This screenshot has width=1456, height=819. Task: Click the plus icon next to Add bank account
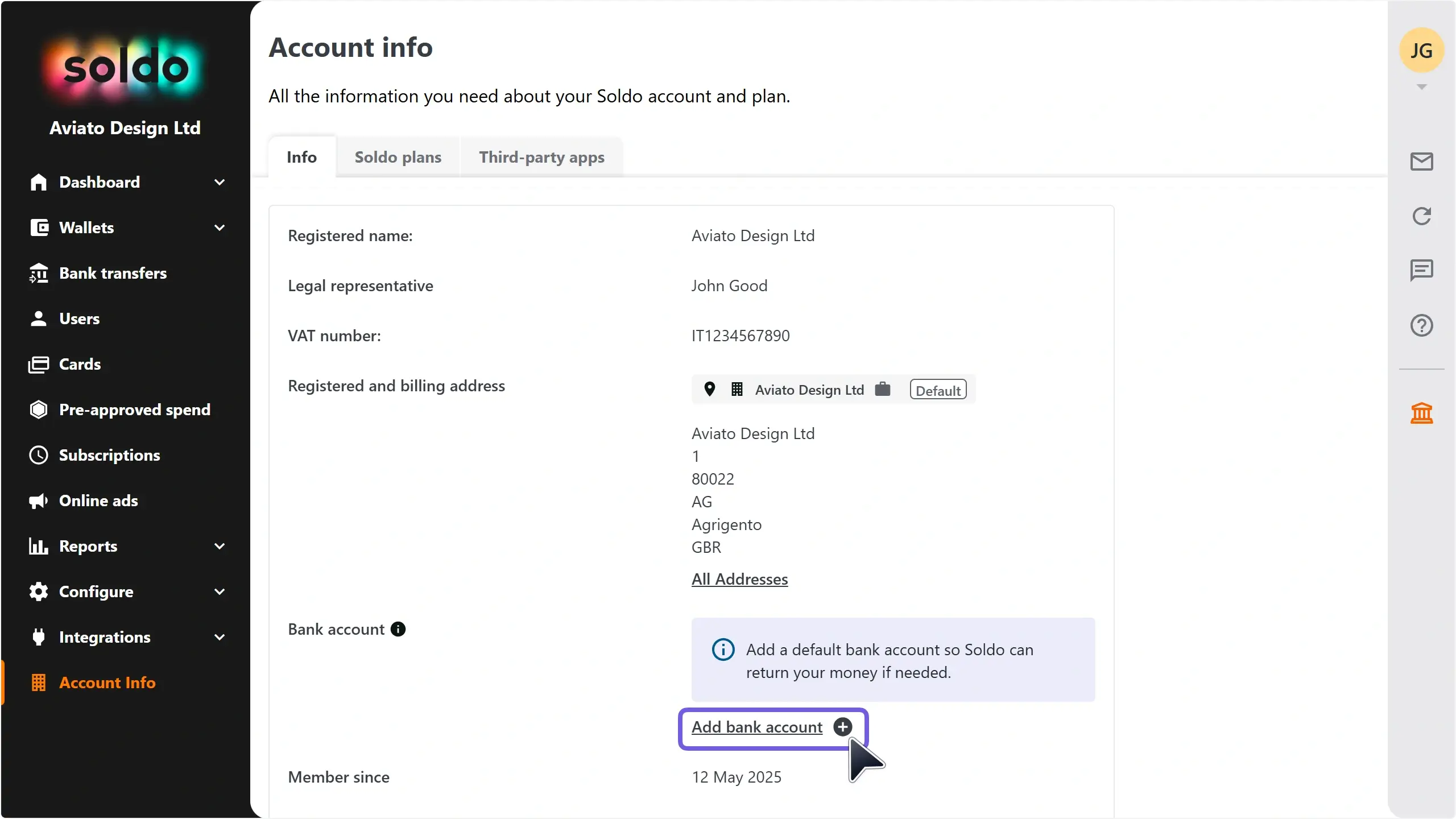(842, 727)
